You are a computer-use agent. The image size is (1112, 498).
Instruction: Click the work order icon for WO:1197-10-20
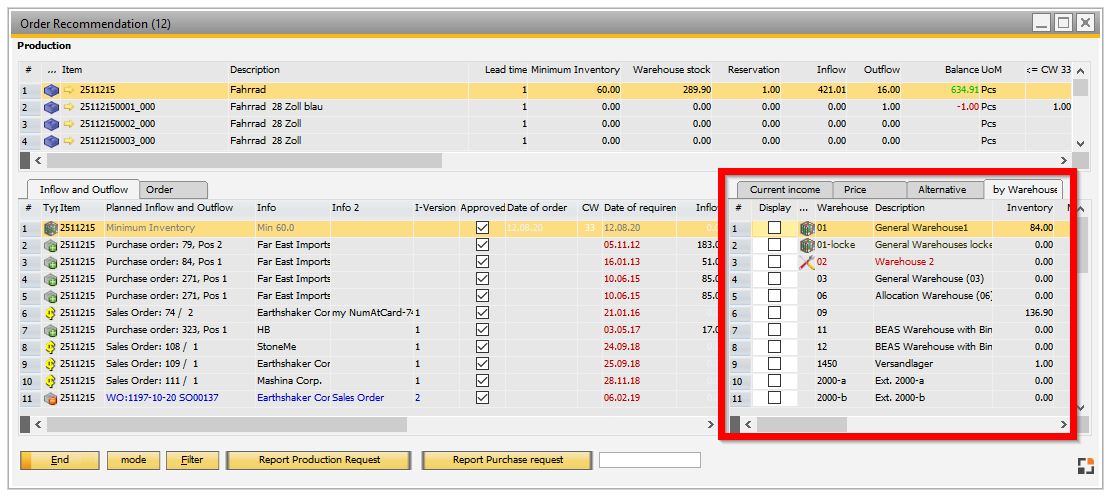[x=50, y=398]
